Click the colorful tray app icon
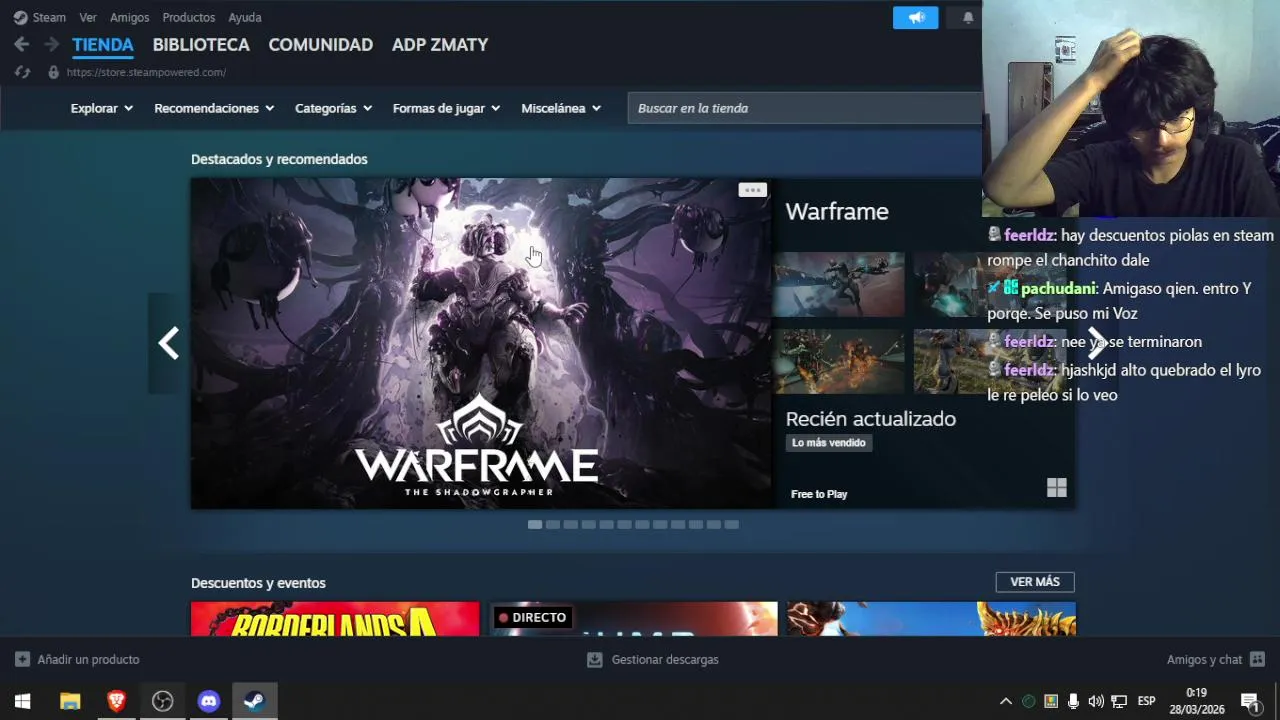The height and width of the screenshot is (720, 1280). [1051, 701]
